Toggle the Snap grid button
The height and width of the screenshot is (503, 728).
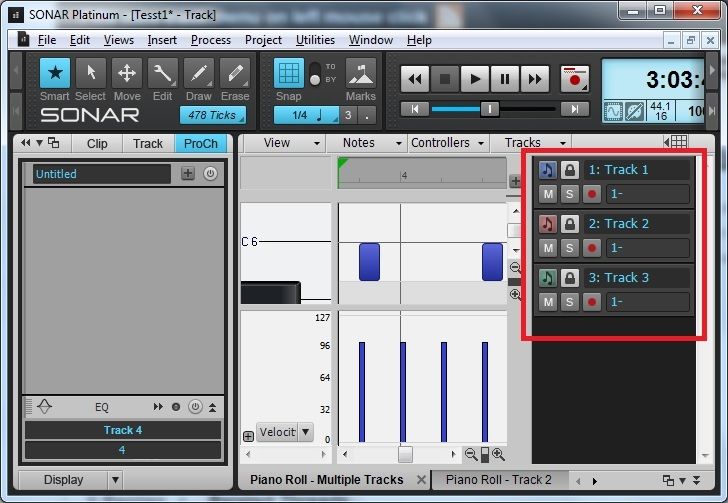tap(289, 73)
